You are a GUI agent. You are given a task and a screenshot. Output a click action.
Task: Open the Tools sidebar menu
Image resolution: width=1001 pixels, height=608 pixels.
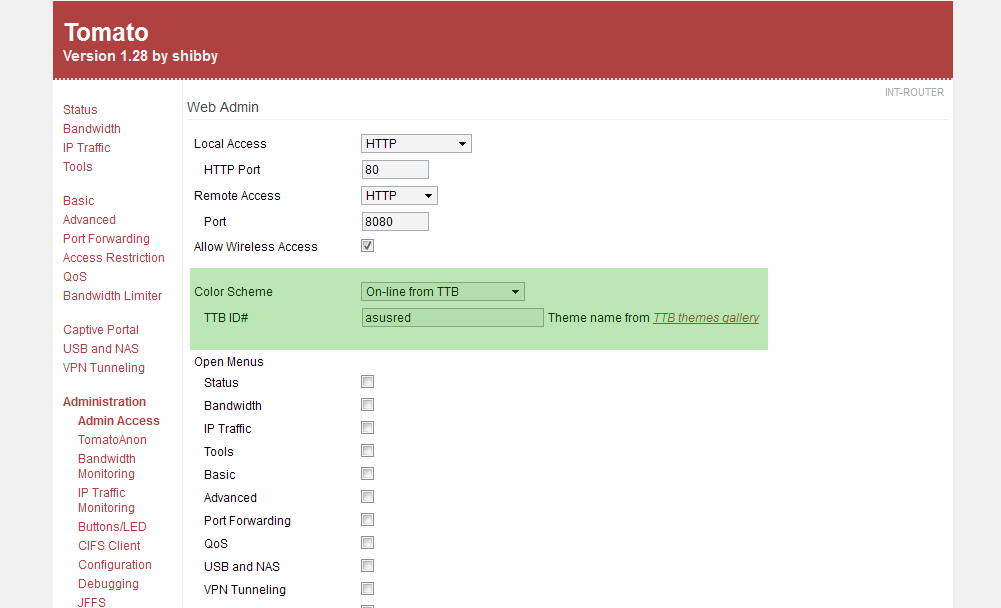[77, 167]
